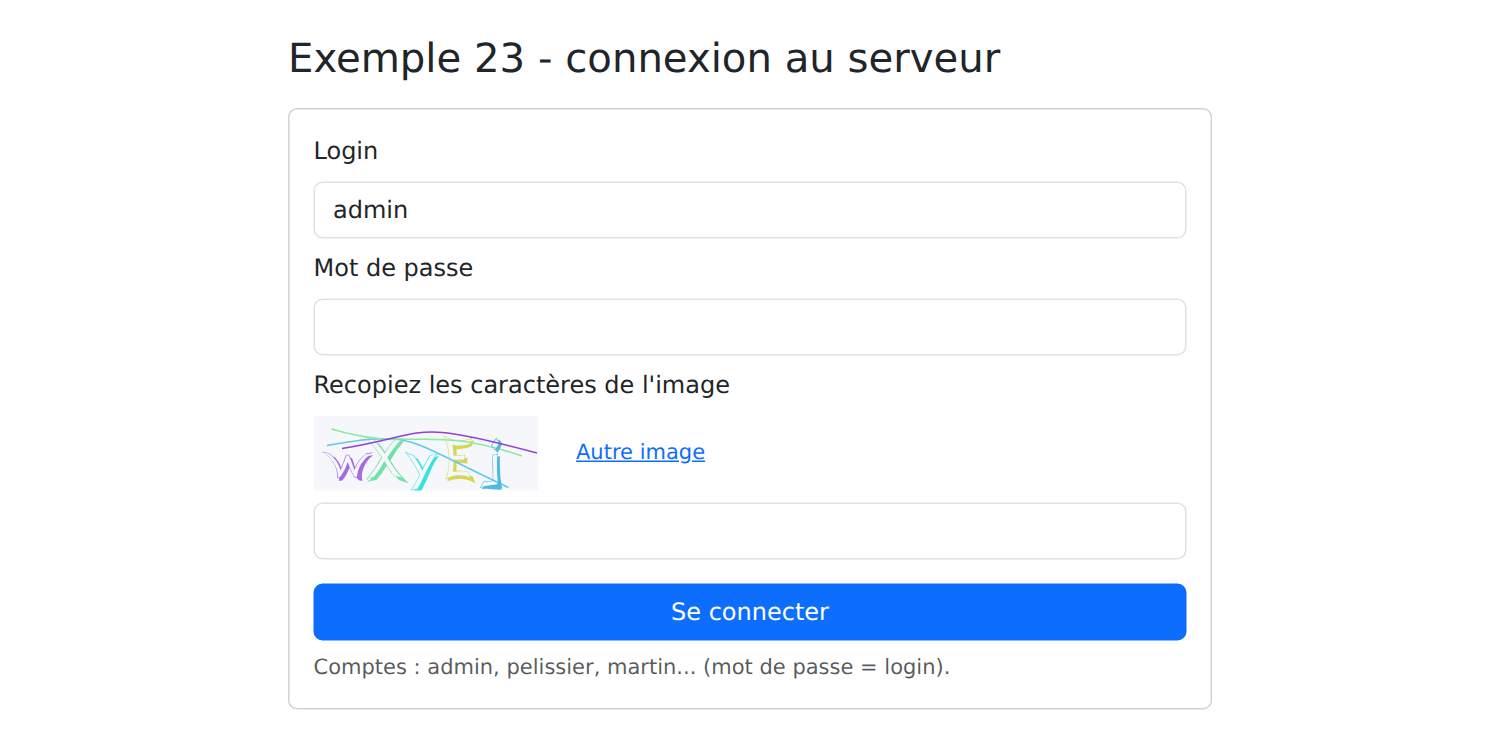This screenshot has height=750, width=1500.
Task: Click the yellow letter E in captcha
Action: pos(460,462)
